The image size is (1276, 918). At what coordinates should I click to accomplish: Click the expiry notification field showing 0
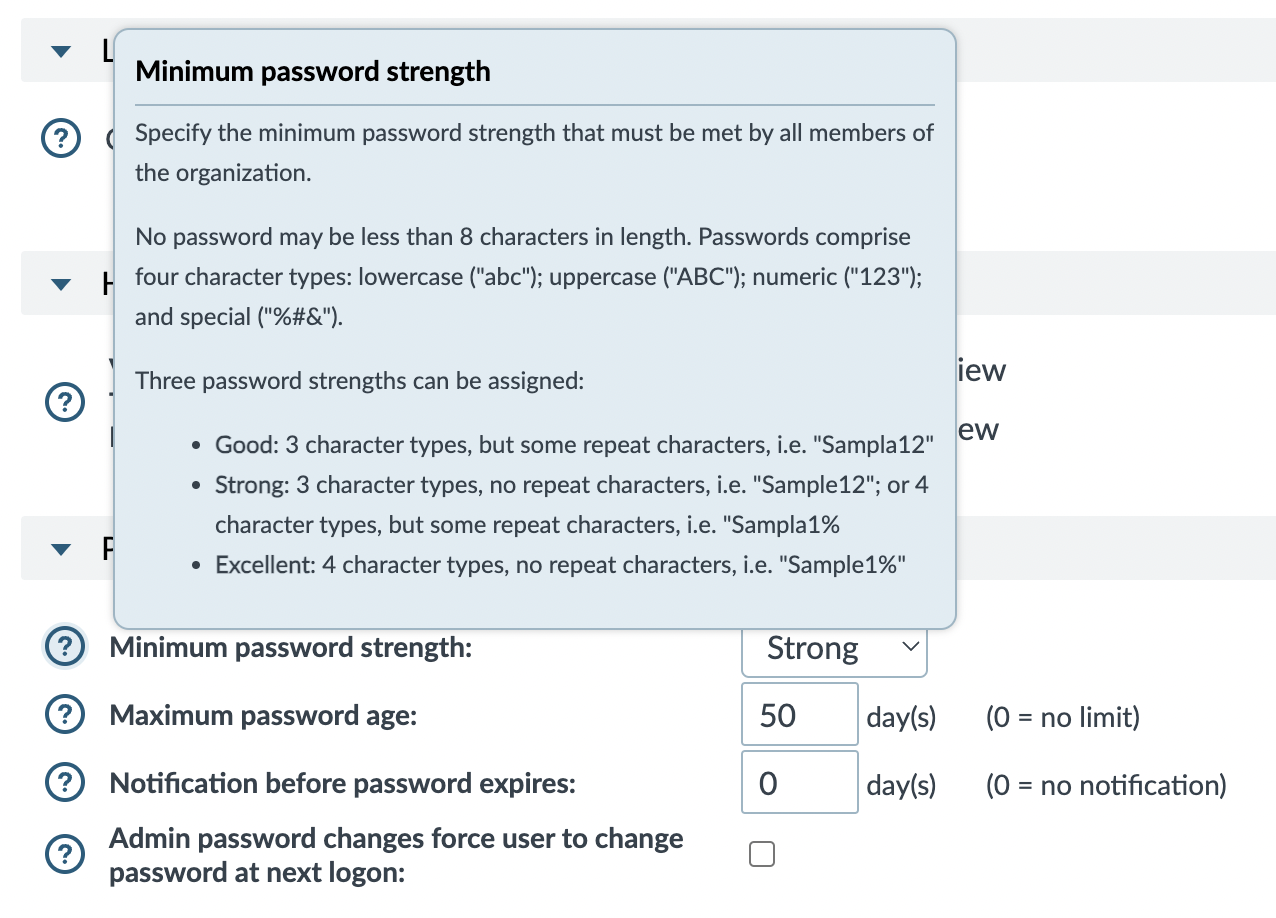799,782
